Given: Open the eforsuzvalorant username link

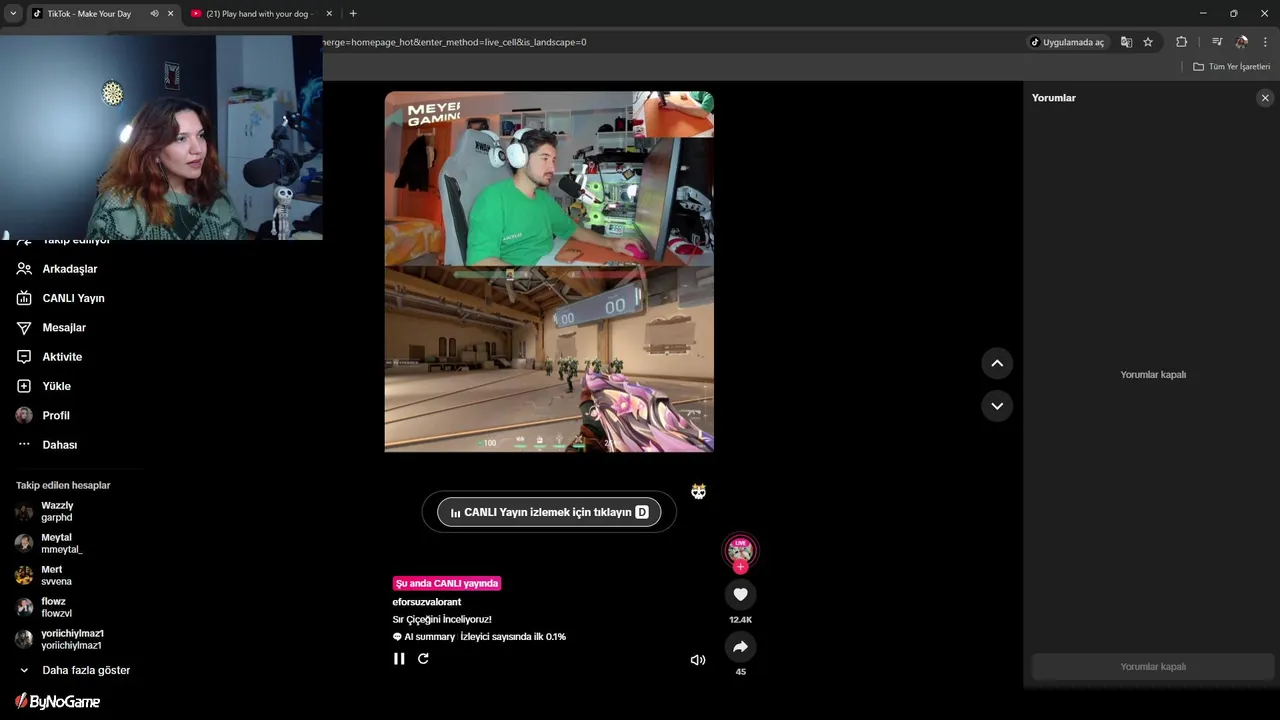Looking at the screenshot, I should point(427,602).
